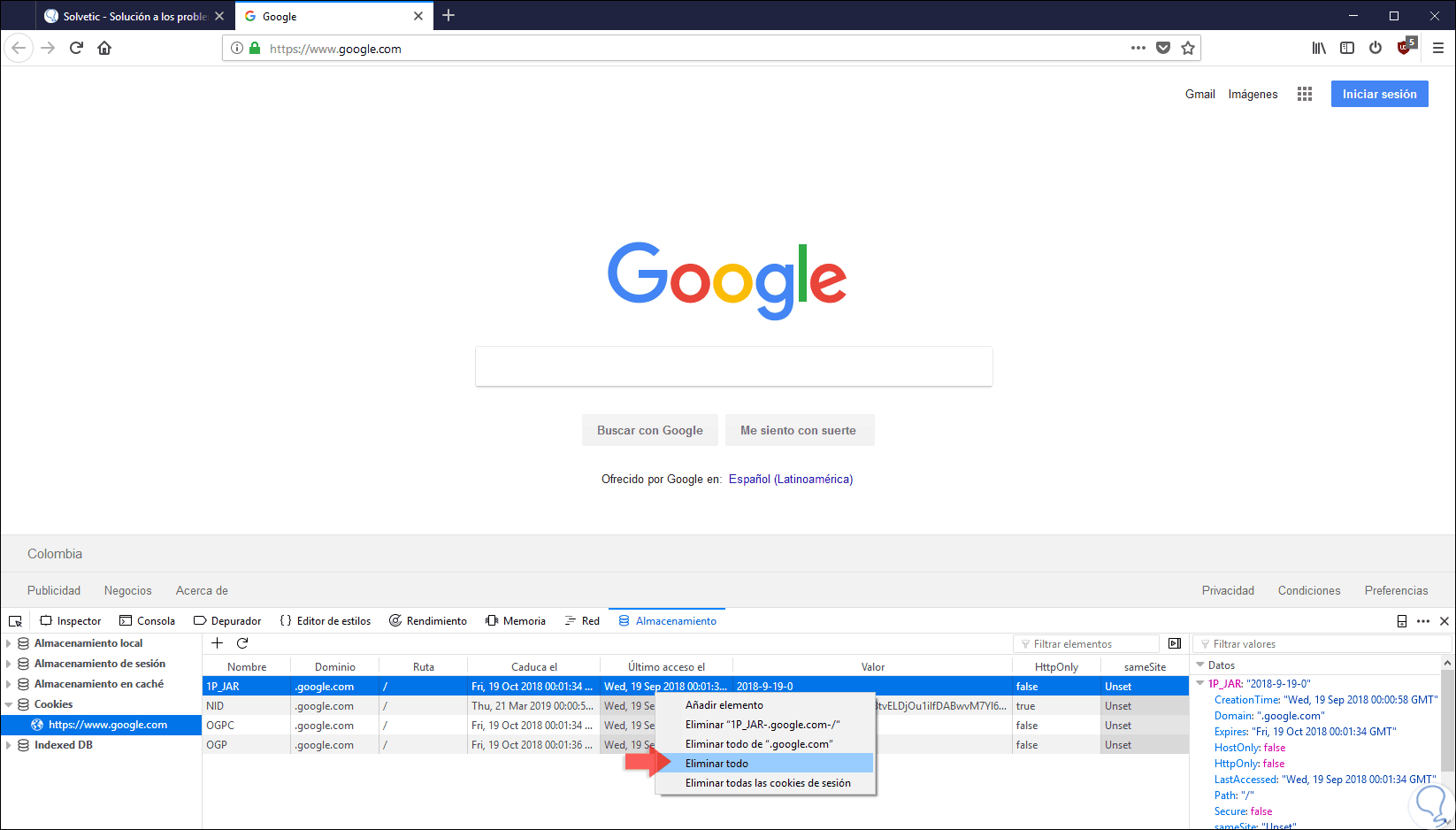Expand Almacenamiento local tree node
Image resolution: width=1456 pixels, height=830 pixels.
(x=9, y=643)
